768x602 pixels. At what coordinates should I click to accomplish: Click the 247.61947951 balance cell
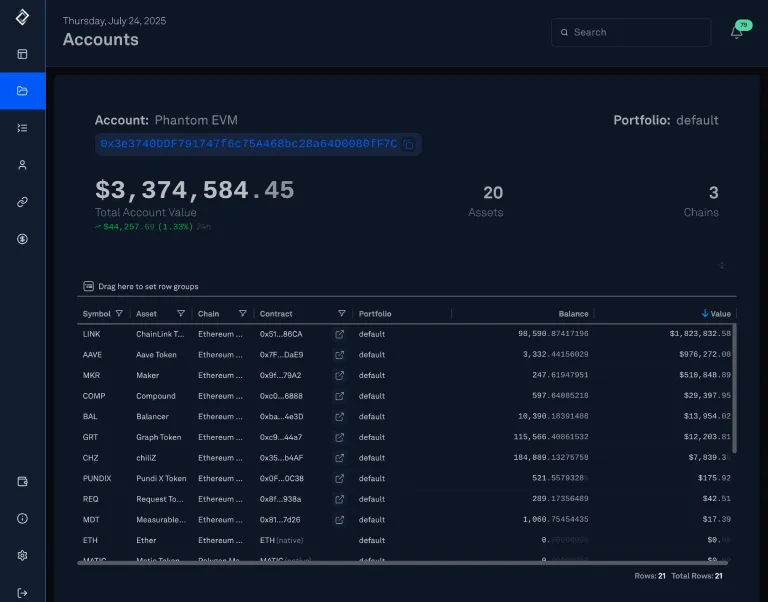pos(560,375)
